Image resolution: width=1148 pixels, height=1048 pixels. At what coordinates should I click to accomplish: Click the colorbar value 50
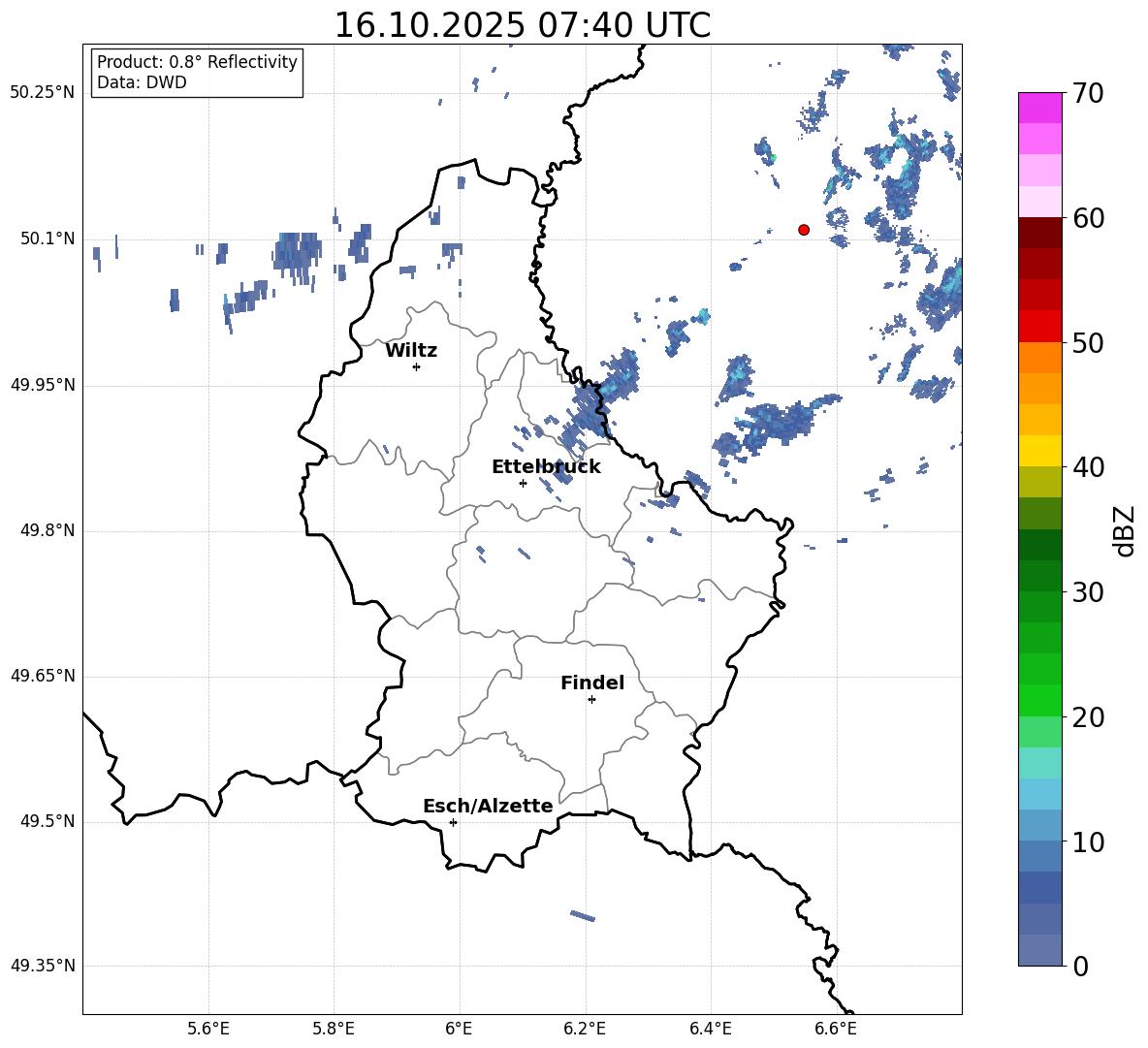(1088, 343)
